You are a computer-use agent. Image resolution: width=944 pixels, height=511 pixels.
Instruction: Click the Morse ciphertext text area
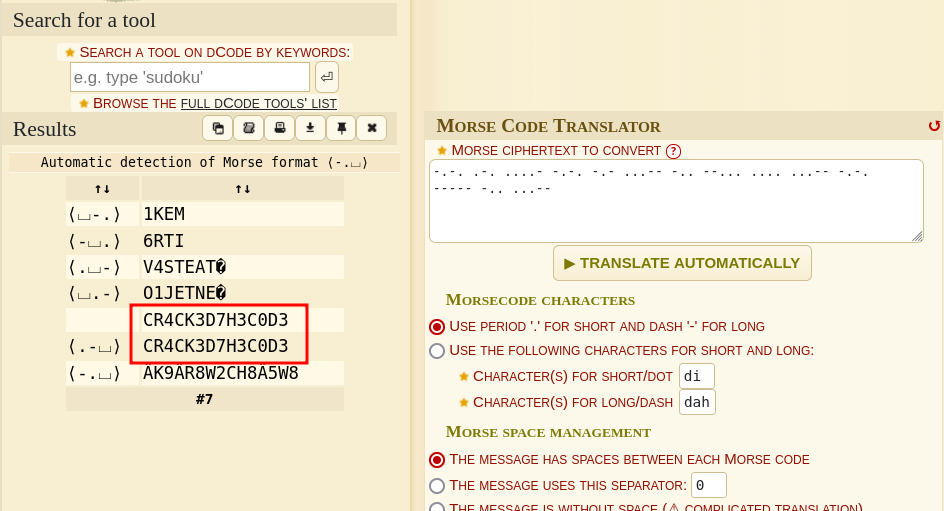pos(675,200)
